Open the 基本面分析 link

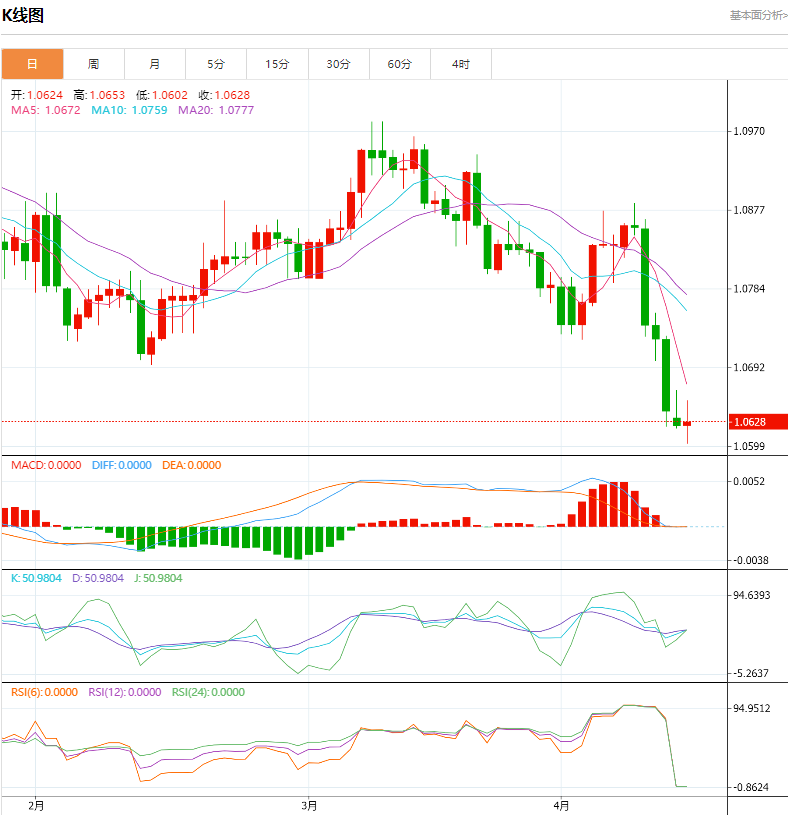[757, 15]
